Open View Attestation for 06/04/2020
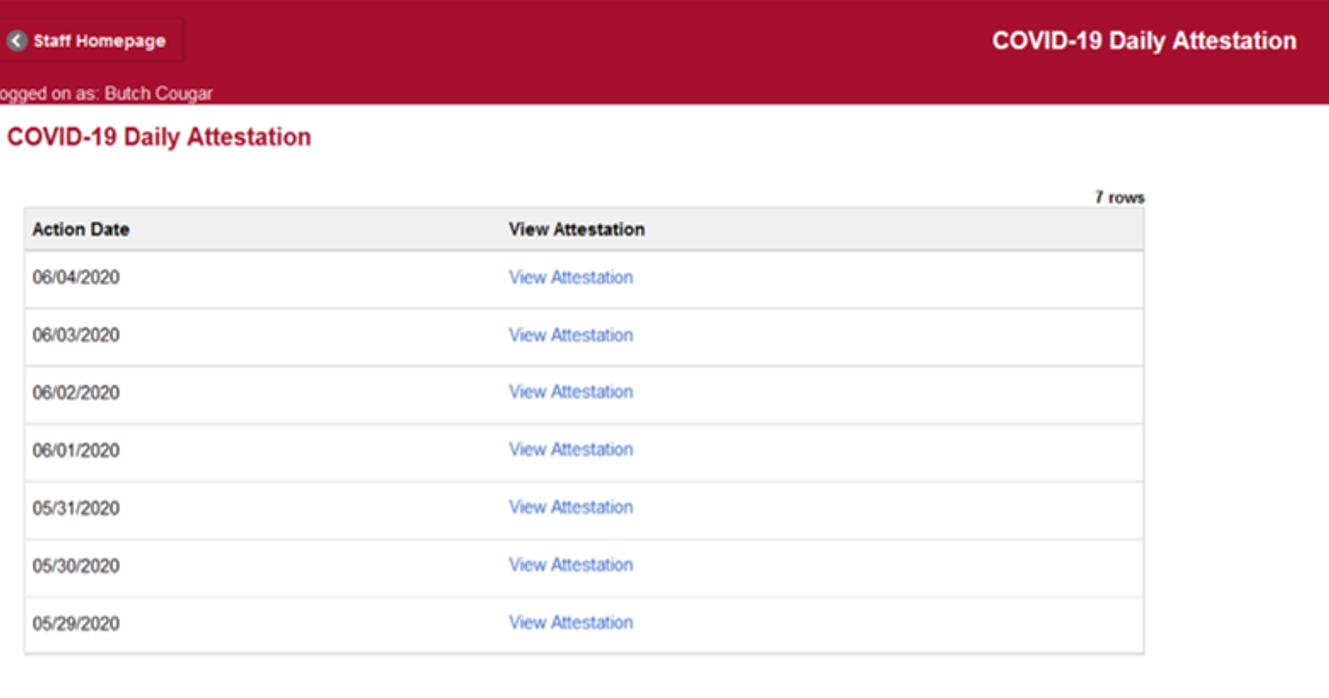Image resolution: width=1329 pixels, height=698 pixels. point(570,277)
